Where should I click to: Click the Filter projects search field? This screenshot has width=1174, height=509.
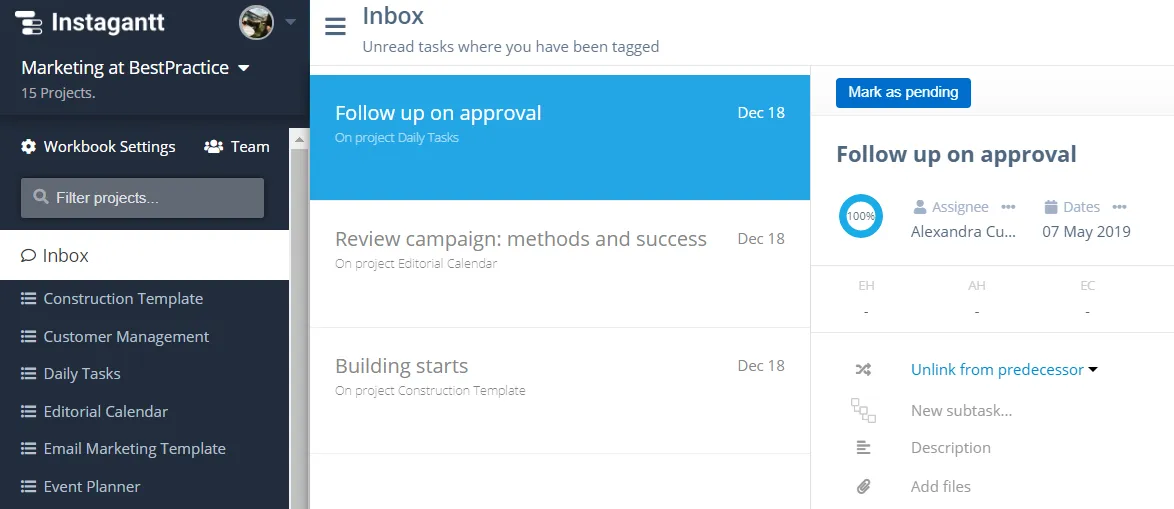[142, 198]
